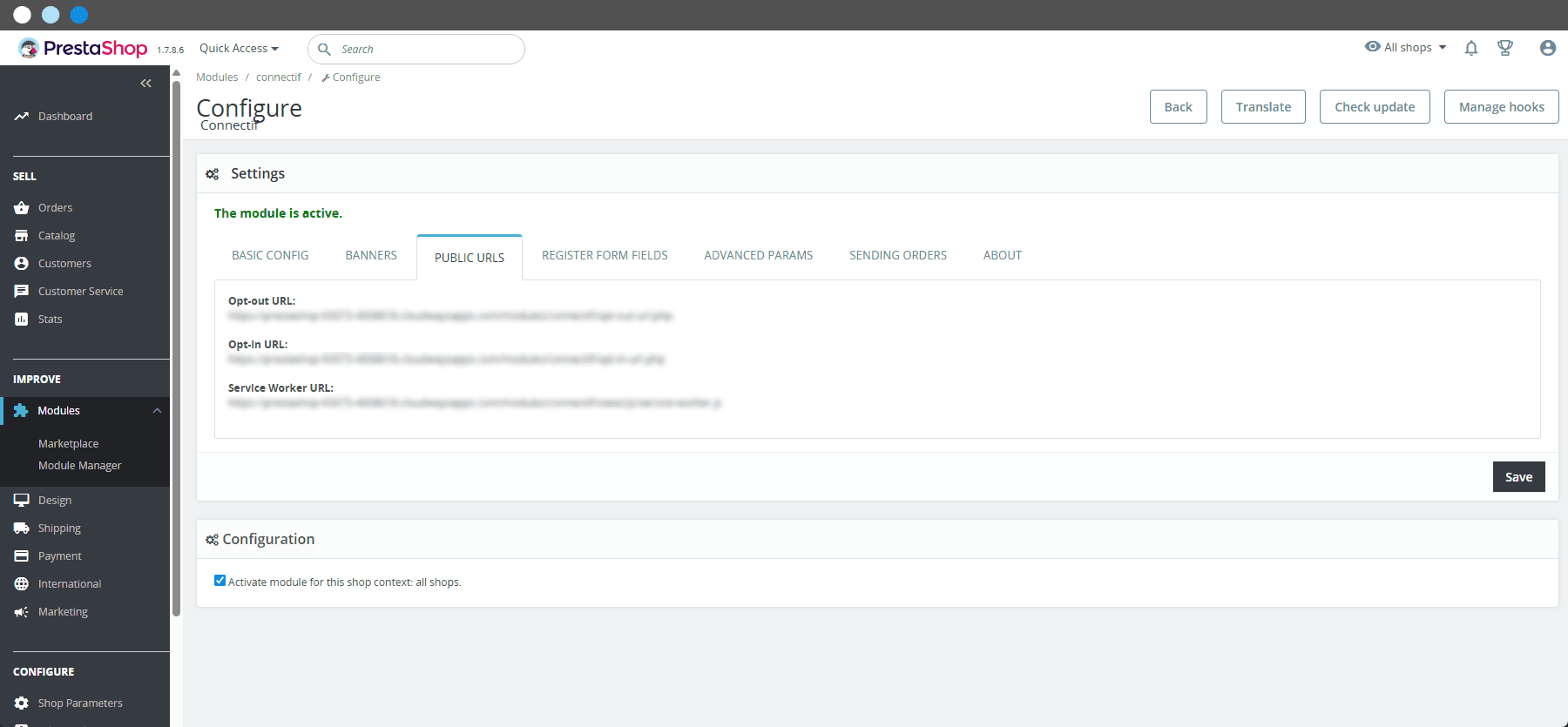Click the blurred Opt-out URL value
Viewport: 1568px width, 727px height.
pos(450,316)
